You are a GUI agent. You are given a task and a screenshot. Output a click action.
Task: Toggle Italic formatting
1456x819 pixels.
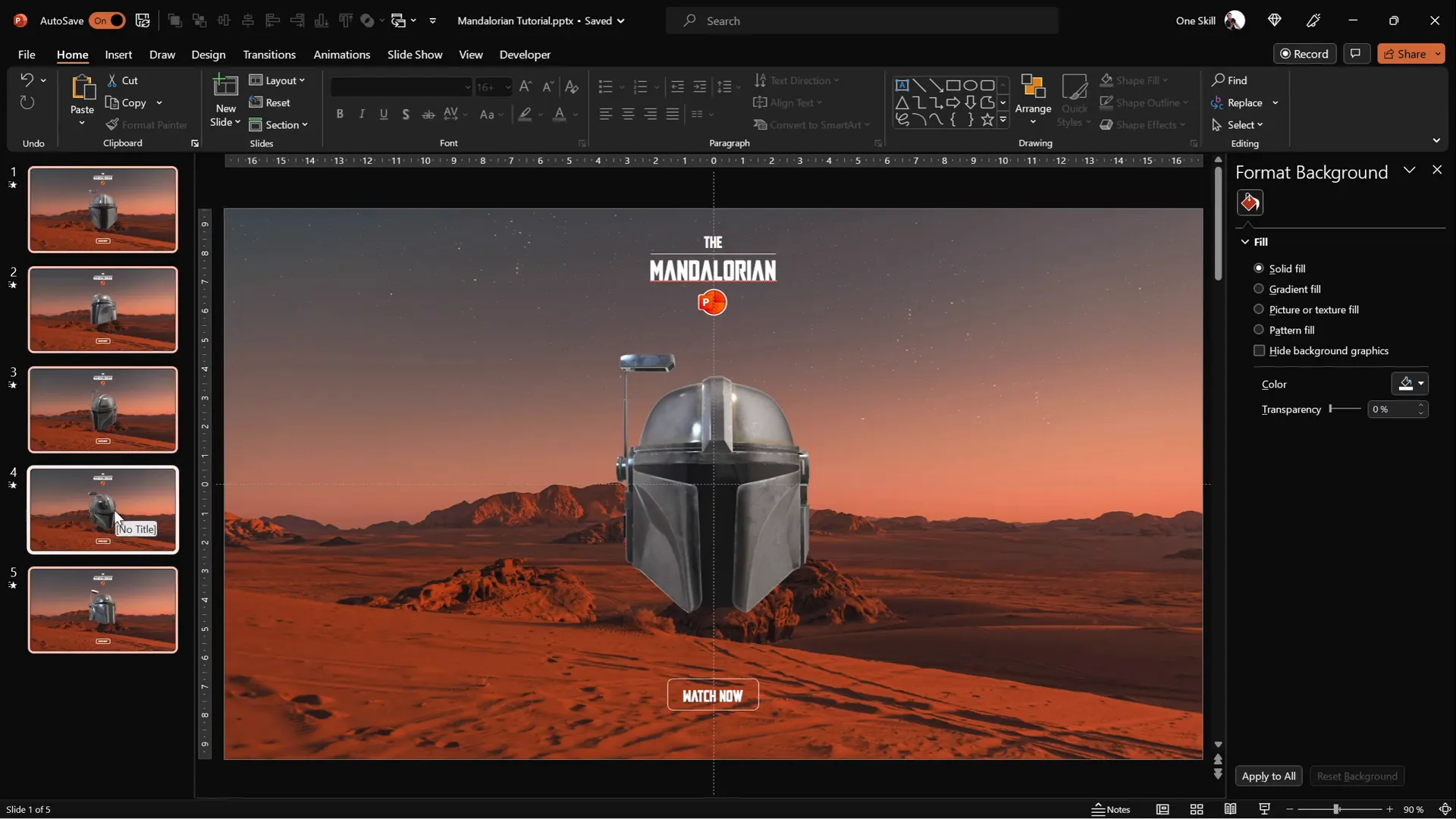click(x=362, y=114)
